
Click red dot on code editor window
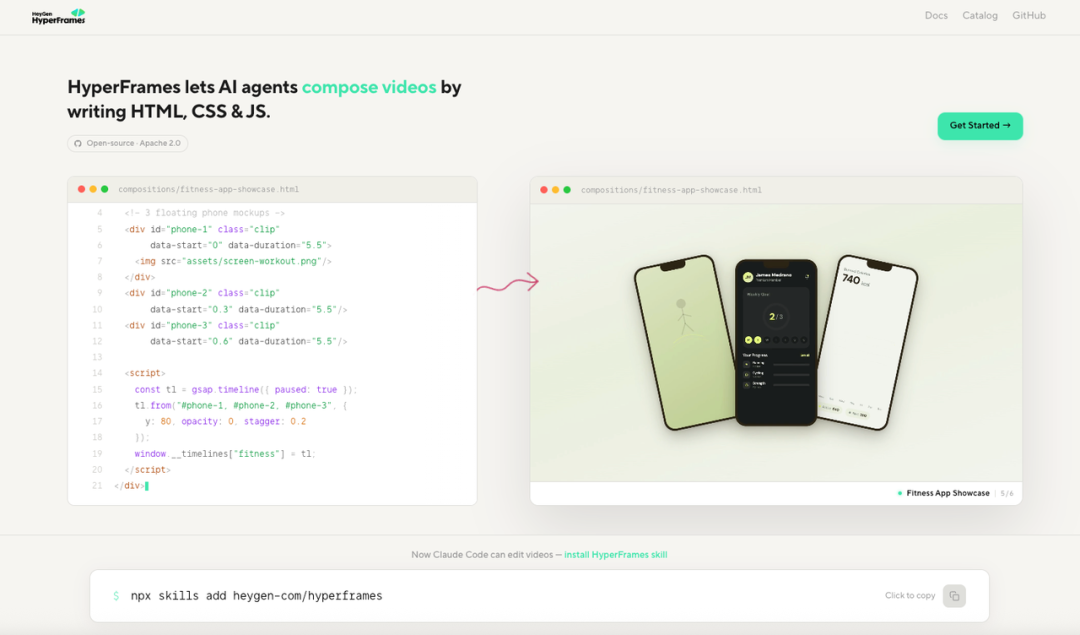(81, 189)
